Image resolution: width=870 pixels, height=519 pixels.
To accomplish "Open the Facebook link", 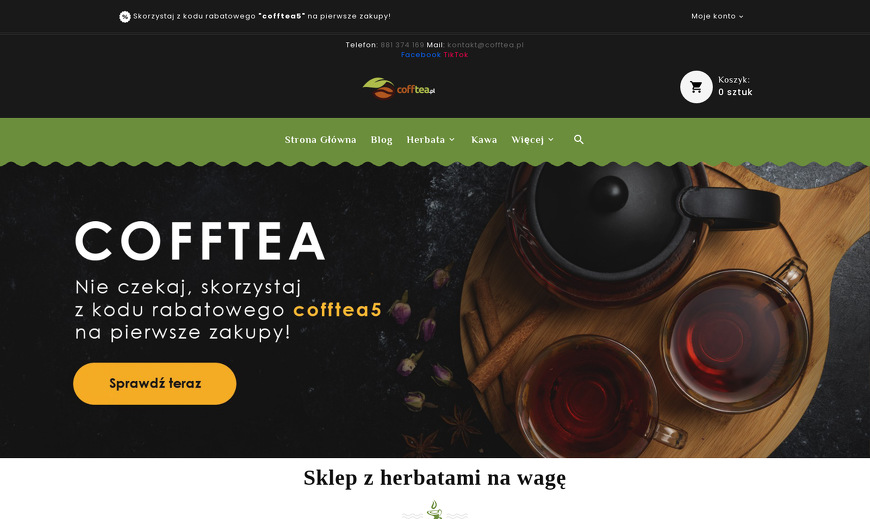I will [x=421, y=54].
